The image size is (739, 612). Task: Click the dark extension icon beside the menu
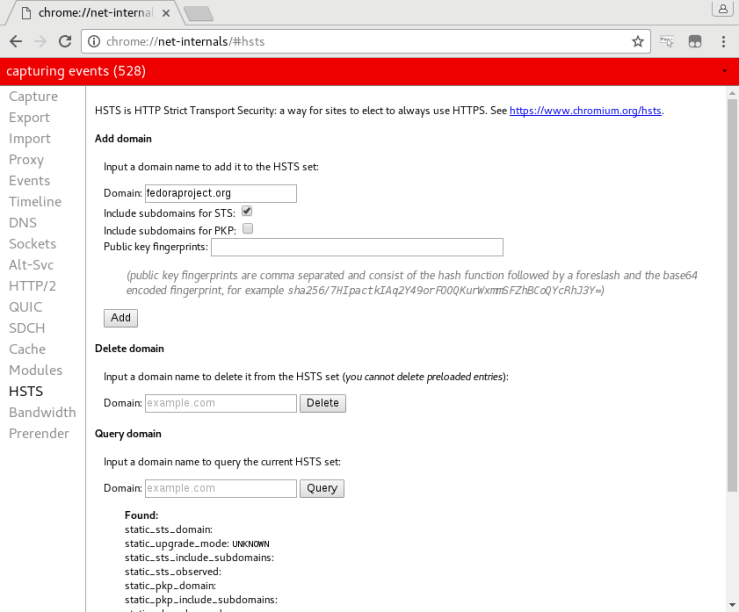[x=695, y=41]
